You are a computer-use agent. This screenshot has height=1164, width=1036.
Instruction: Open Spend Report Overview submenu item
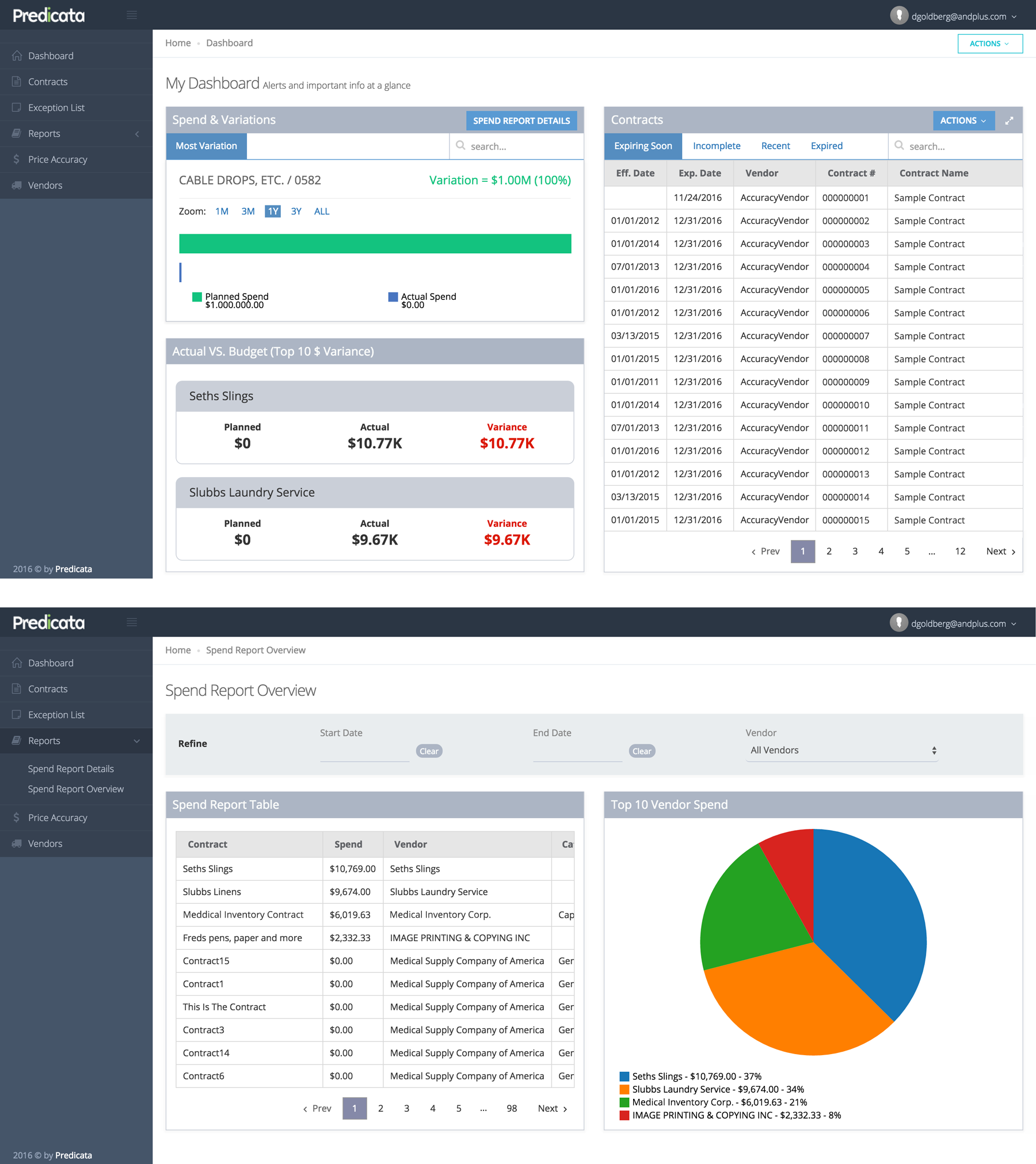pyautogui.click(x=76, y=789)
